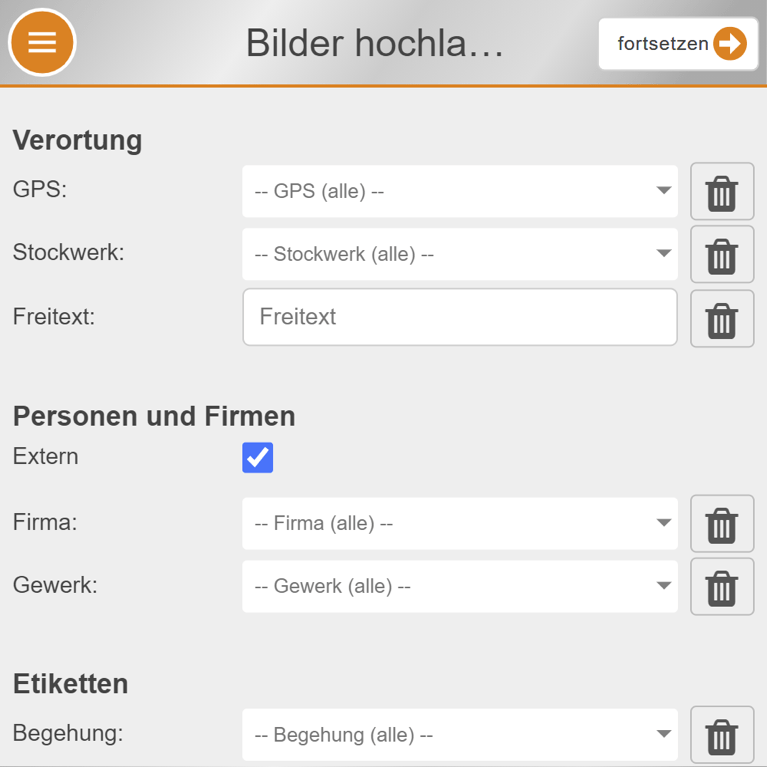Reset the Firma filter using trash icon

[722, 524]
